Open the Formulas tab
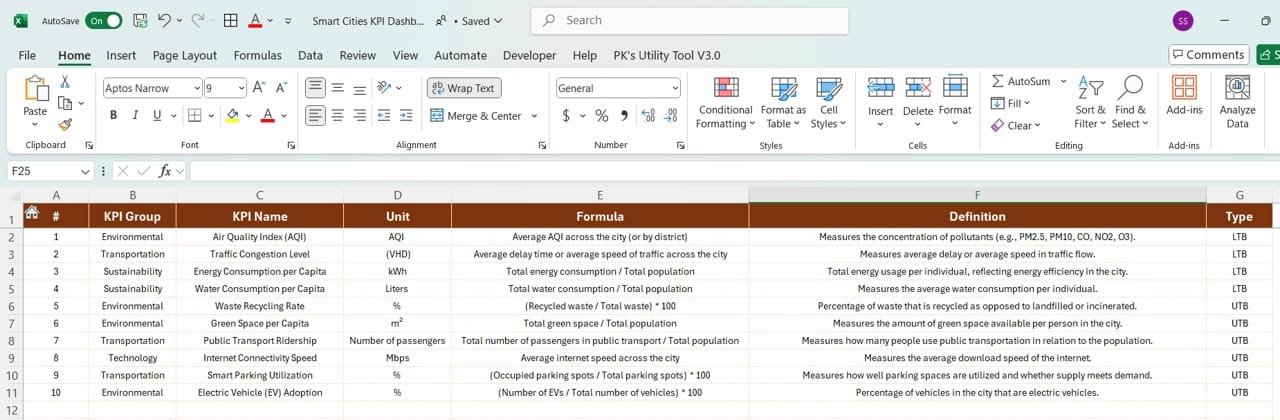This screenshot has height=420, width=1280. [x=258, y=56]
